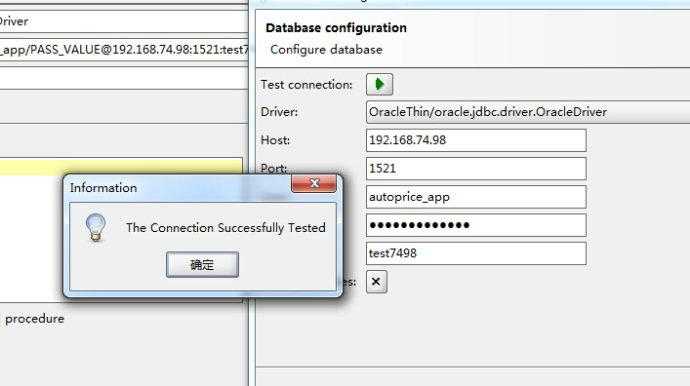Close the Information dialog with red X
690x386 pixels.
pos(314,183)
